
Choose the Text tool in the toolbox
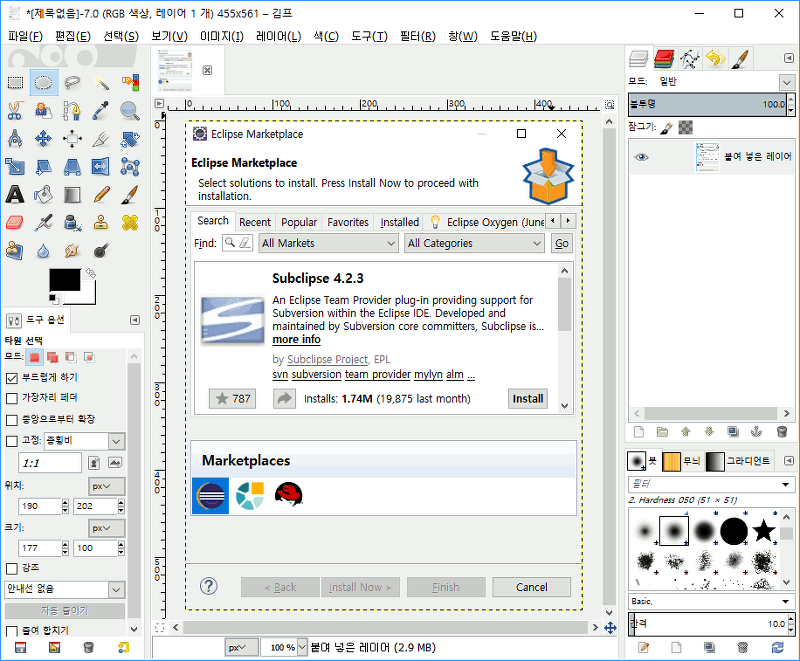15,194
